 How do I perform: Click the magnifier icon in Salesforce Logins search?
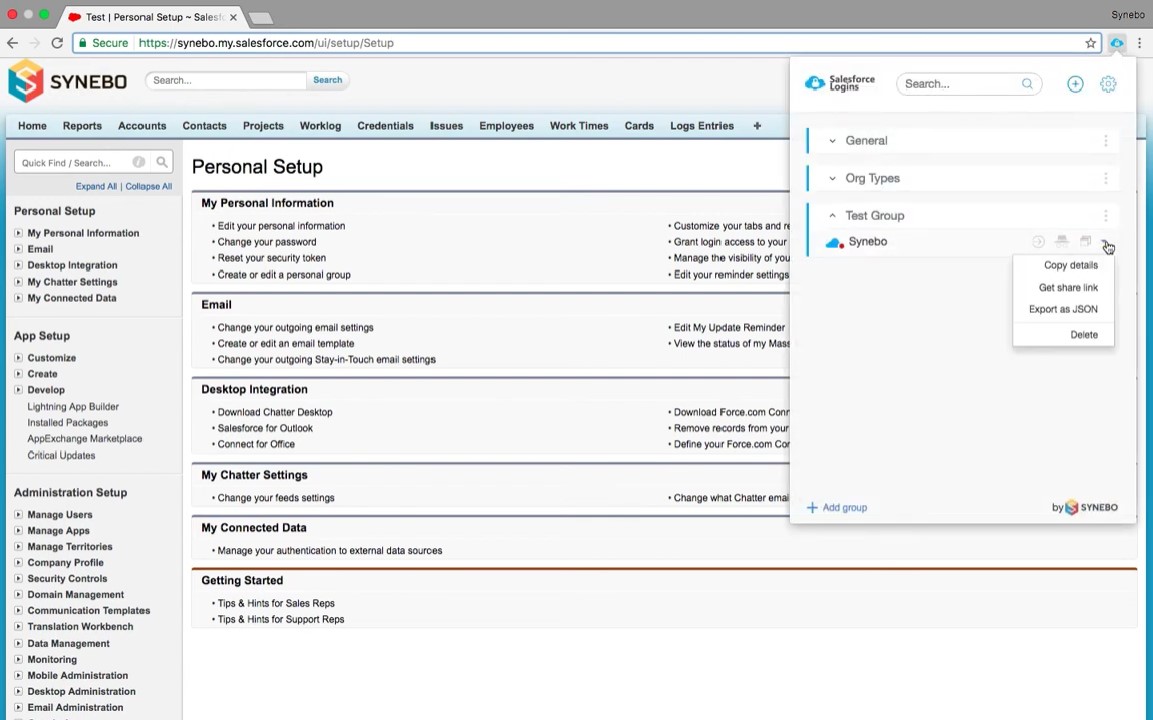click(1027, 84)
